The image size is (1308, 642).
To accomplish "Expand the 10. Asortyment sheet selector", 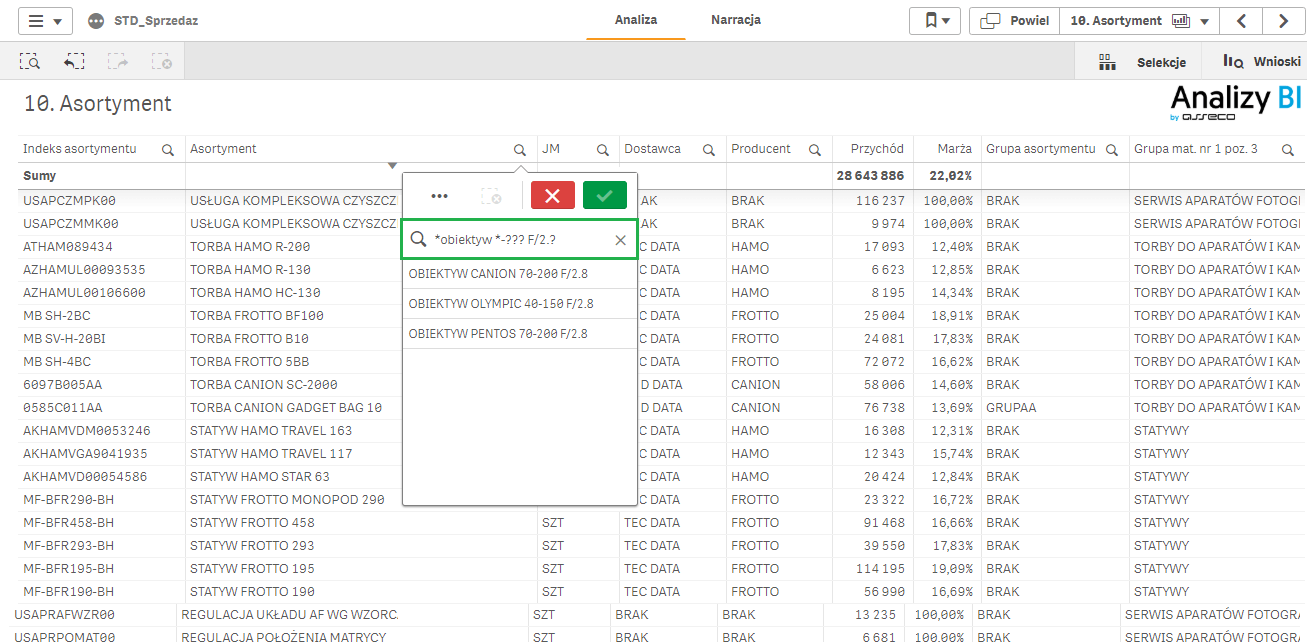I will click(x=1139, y=20).
